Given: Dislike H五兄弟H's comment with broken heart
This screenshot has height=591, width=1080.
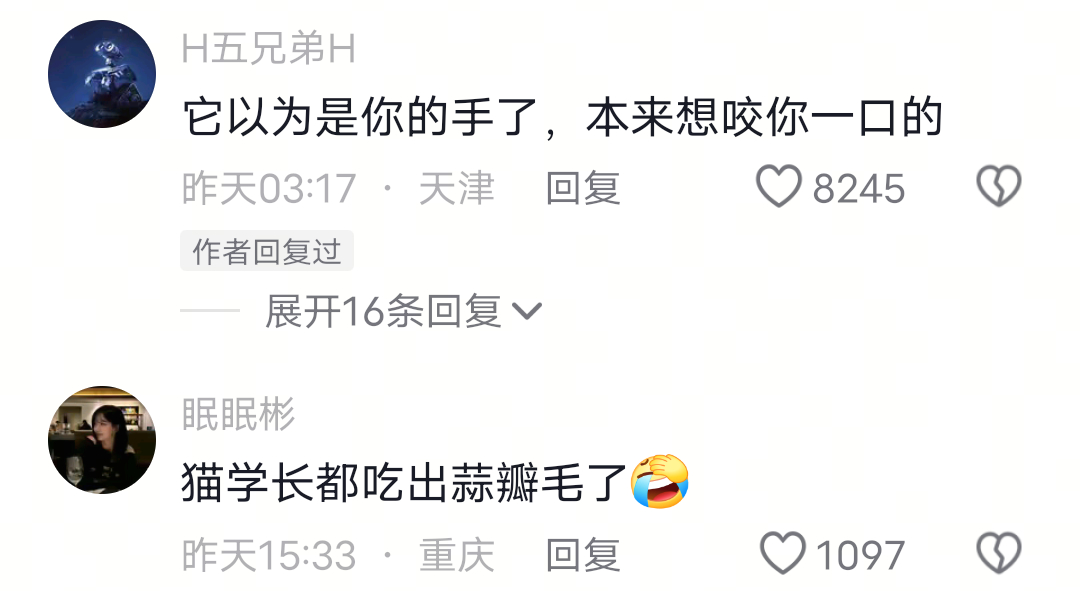Looking at the screenshot, I should pyautogui.click(x=999, y=186).
